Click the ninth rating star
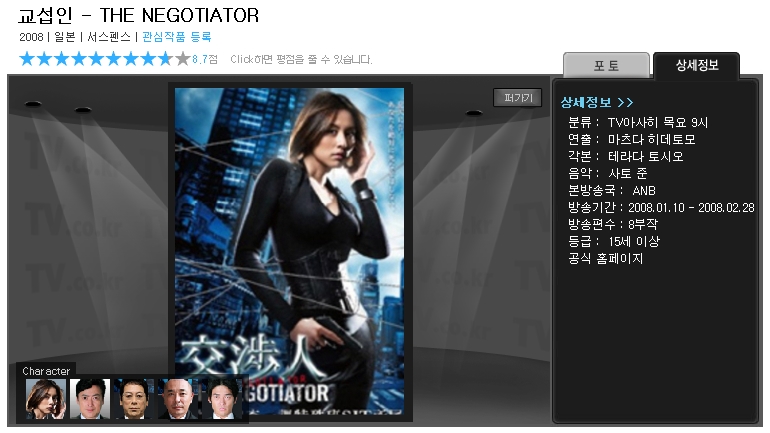This screenshot has width=770, height=433. tap(165, 59)
